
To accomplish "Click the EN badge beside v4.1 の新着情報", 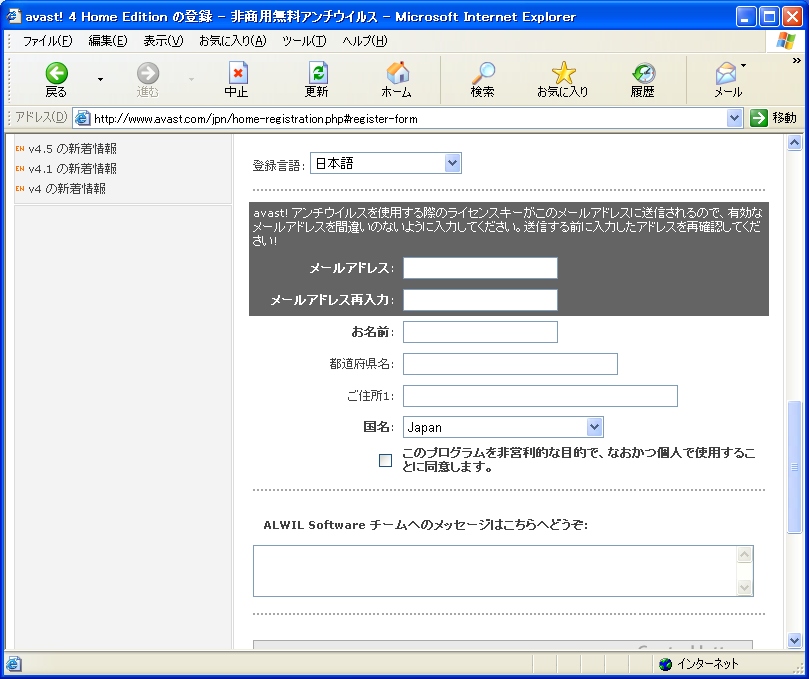I will (20, 169).
